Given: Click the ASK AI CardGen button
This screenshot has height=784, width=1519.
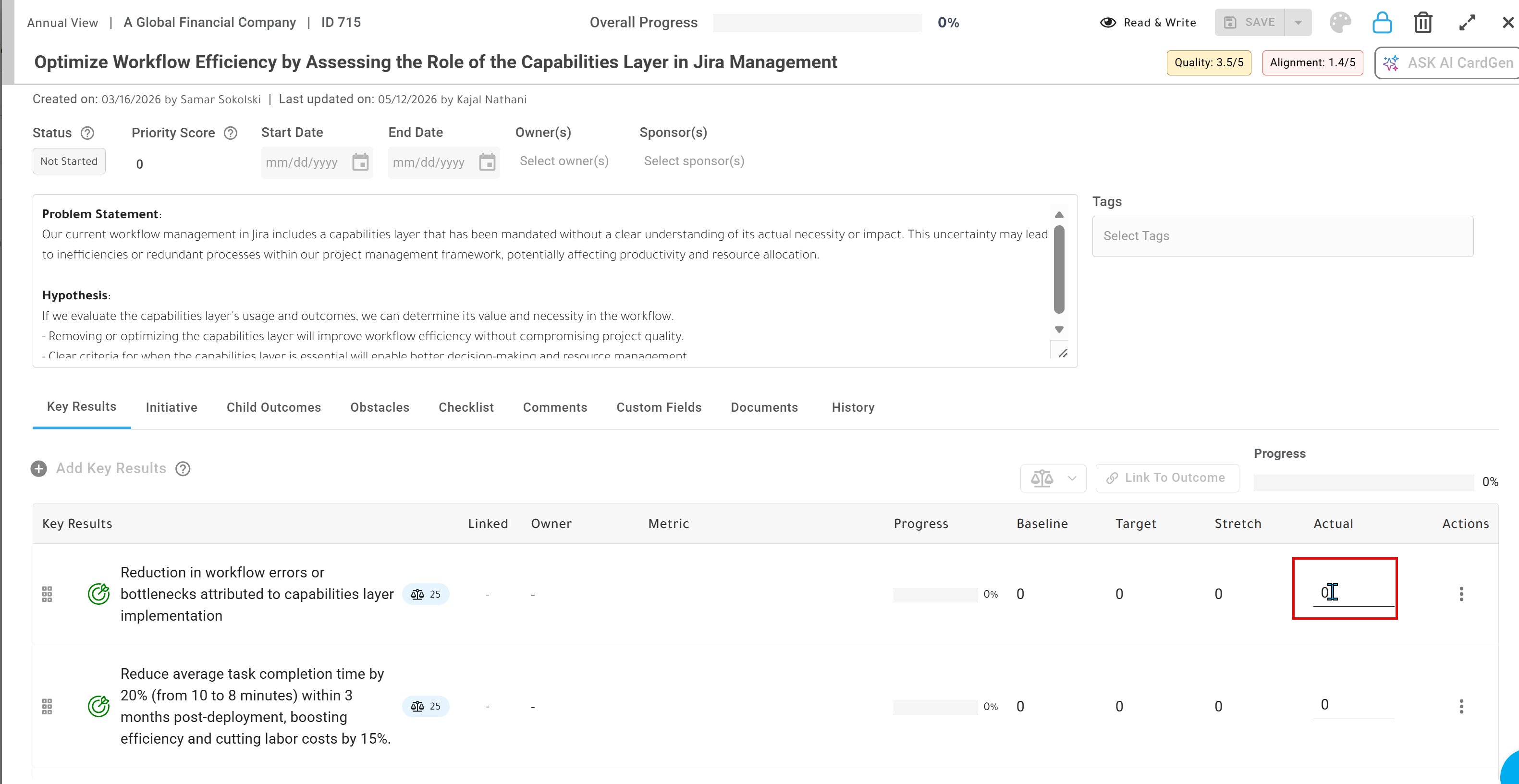Looking at the screenshot, I should point(1447,63).
